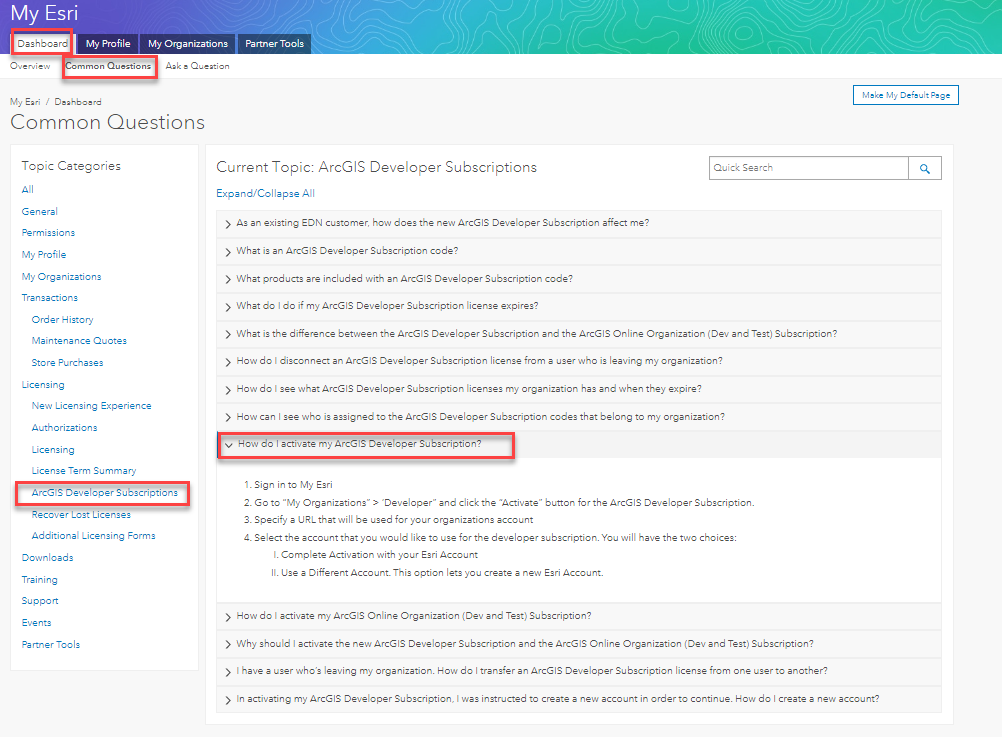Viewport: 1002px width, 737px height.
Task: Click 'Sign in to My Esri' step text
Action: (293, 485)
